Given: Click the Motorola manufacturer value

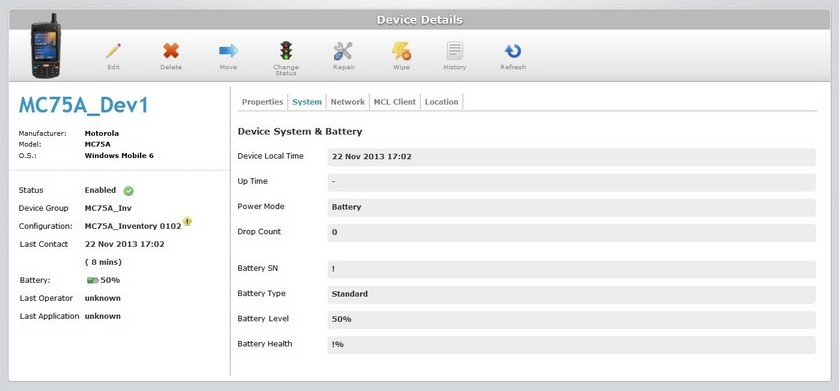Looking at the screenshot, I should click(x=102, y=133).
